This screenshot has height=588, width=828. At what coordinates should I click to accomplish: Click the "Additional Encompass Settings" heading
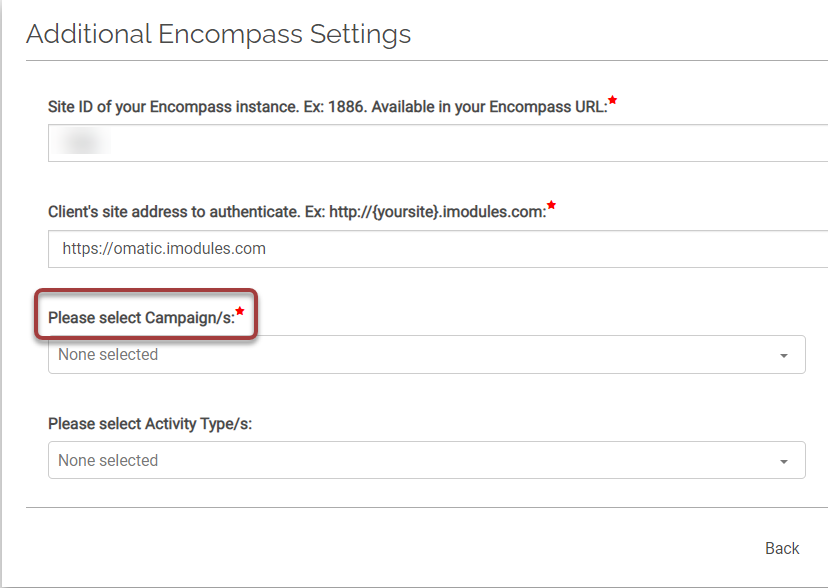pyautogui.click(x=218, y=34)
